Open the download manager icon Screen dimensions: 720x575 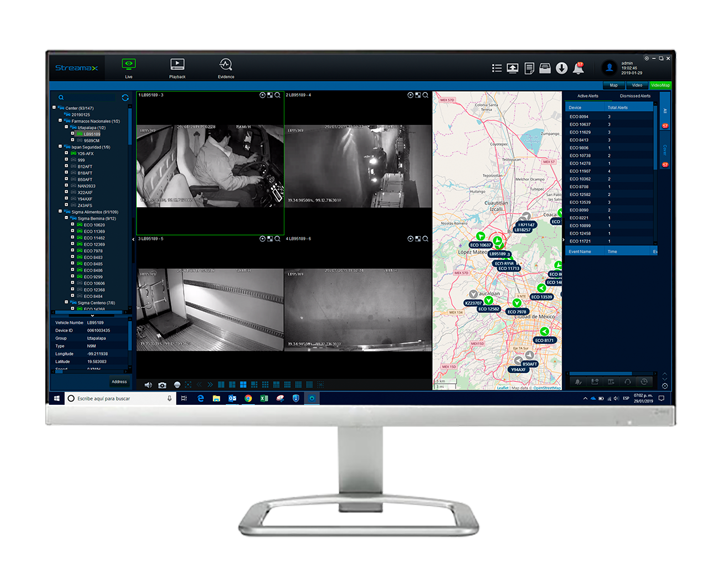pyautogui.click(x=562, y=68)
